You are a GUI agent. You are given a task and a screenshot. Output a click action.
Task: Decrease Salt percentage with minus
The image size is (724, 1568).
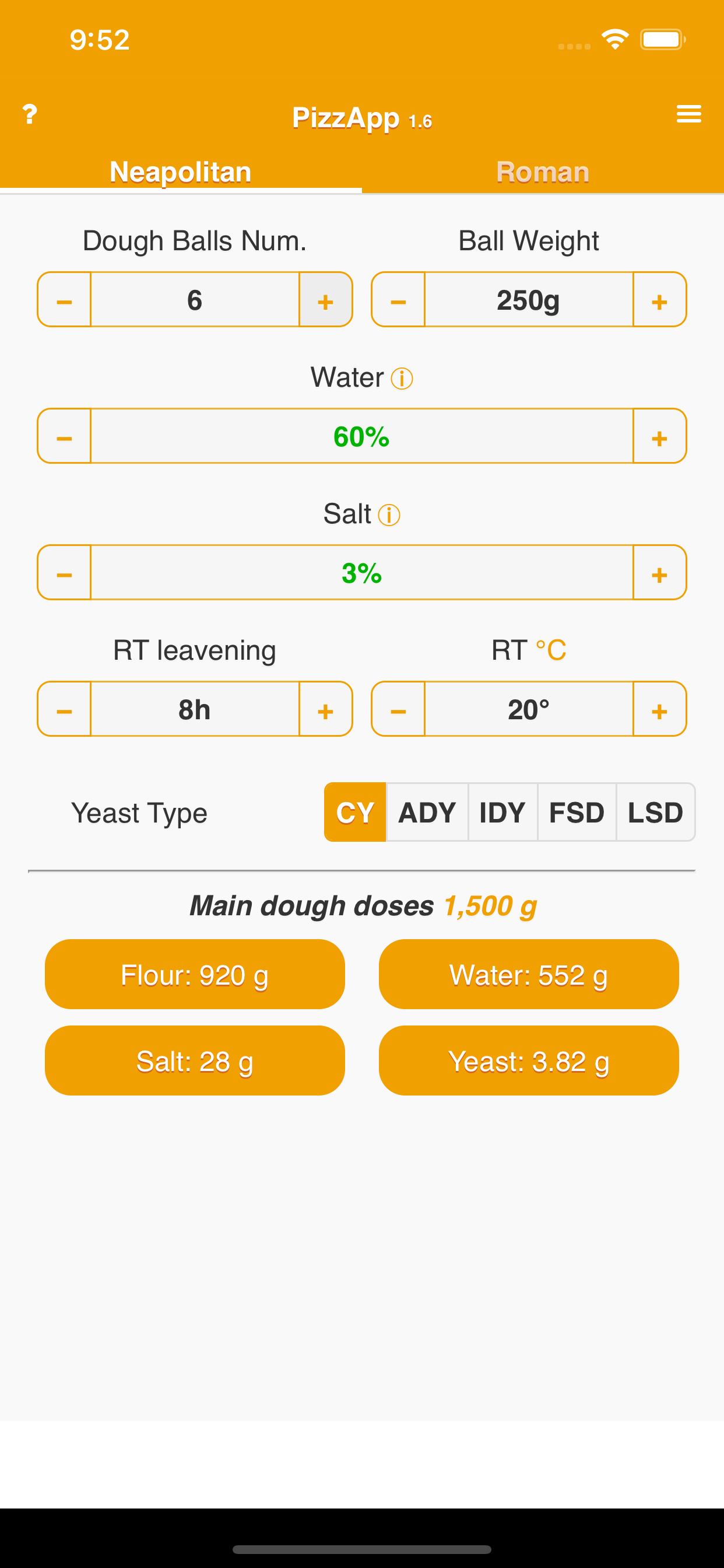pos(65,572)
